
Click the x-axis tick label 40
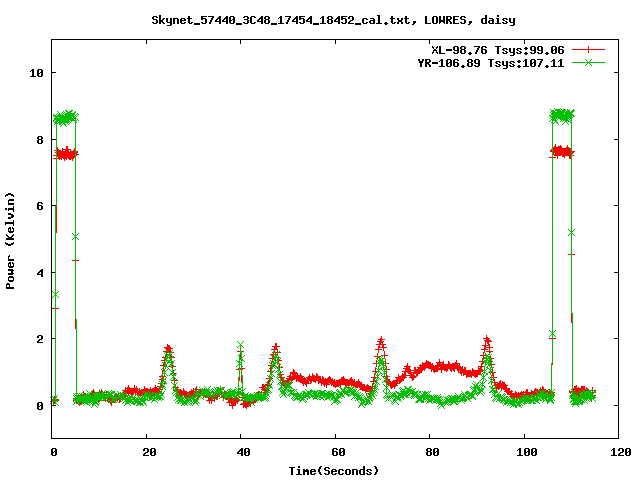[x=244, y=452]
